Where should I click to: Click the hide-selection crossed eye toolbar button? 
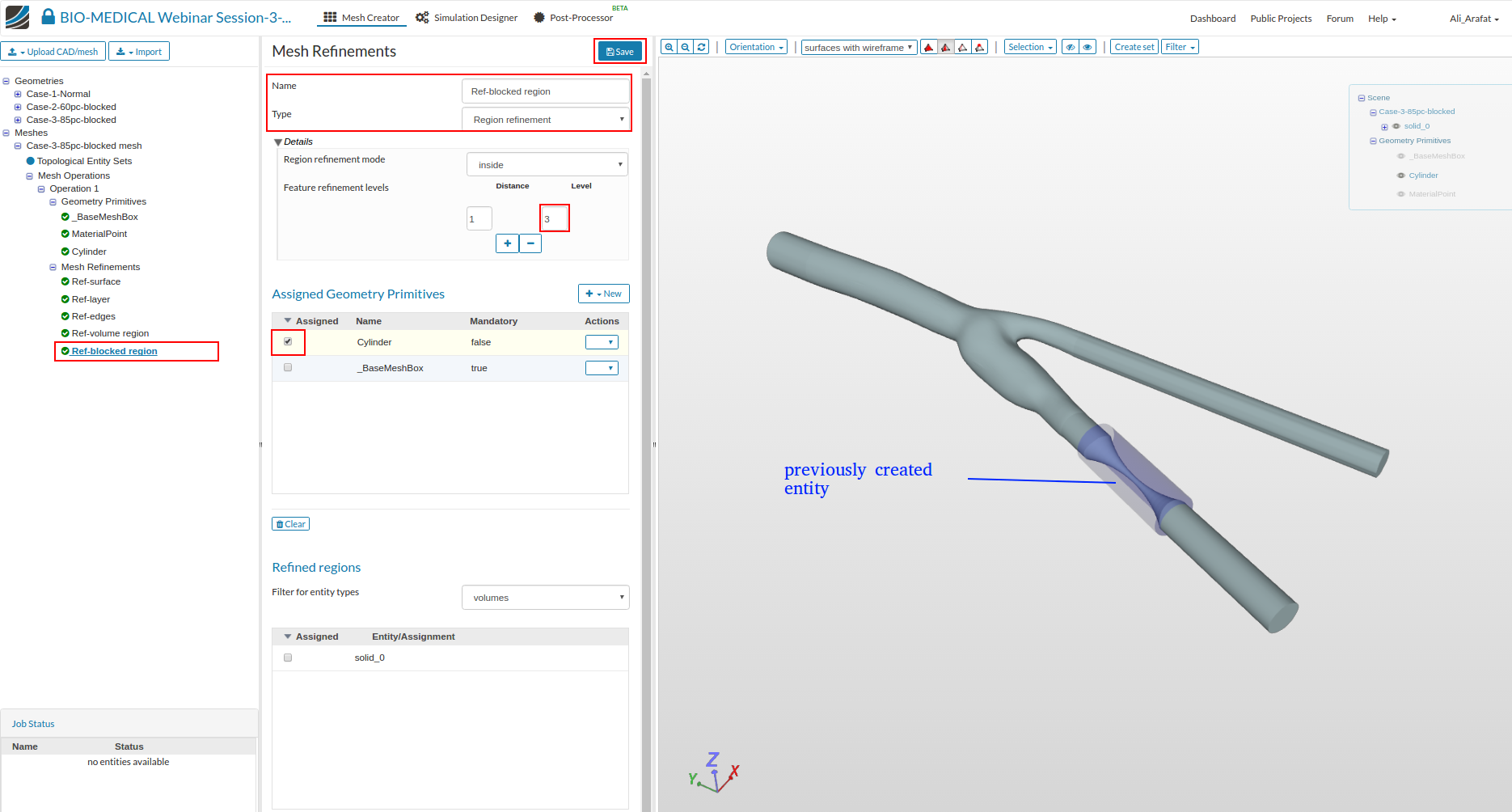pos(1071,47)
